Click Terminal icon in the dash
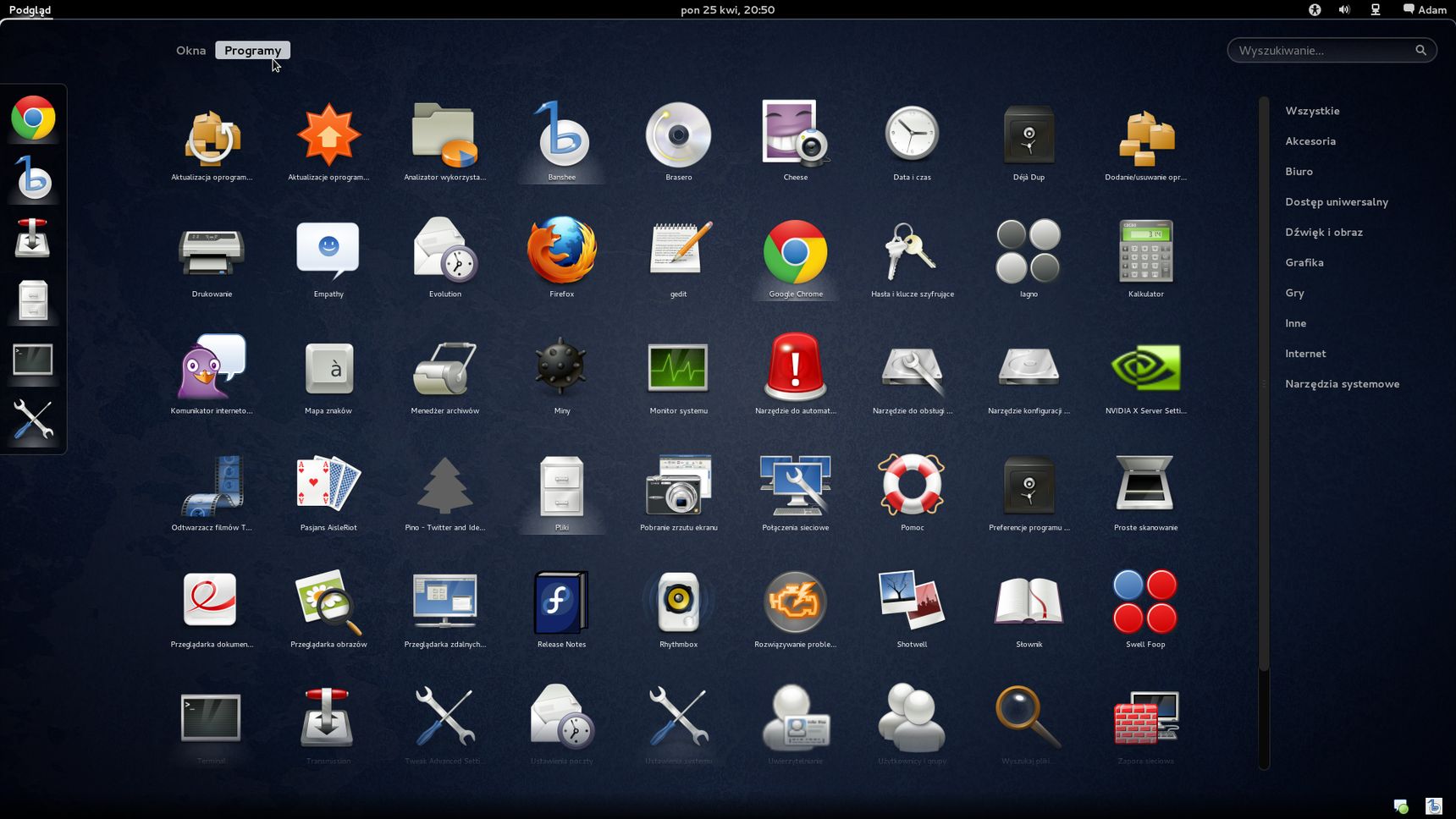Image resolution: width=1456 pixels, height=819 pixels. click(33, 360)
